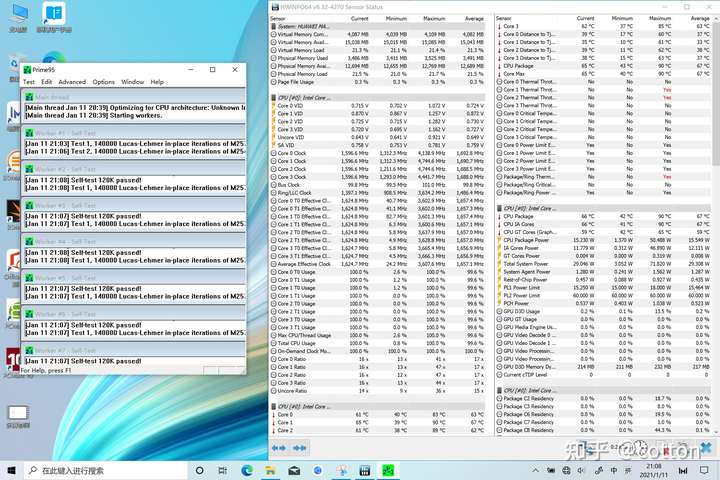Switch to HWiNFO via its taskbar icon
The height and width of the screenshot is (480, 720).
pyautogui.click(x=365, y=470)
